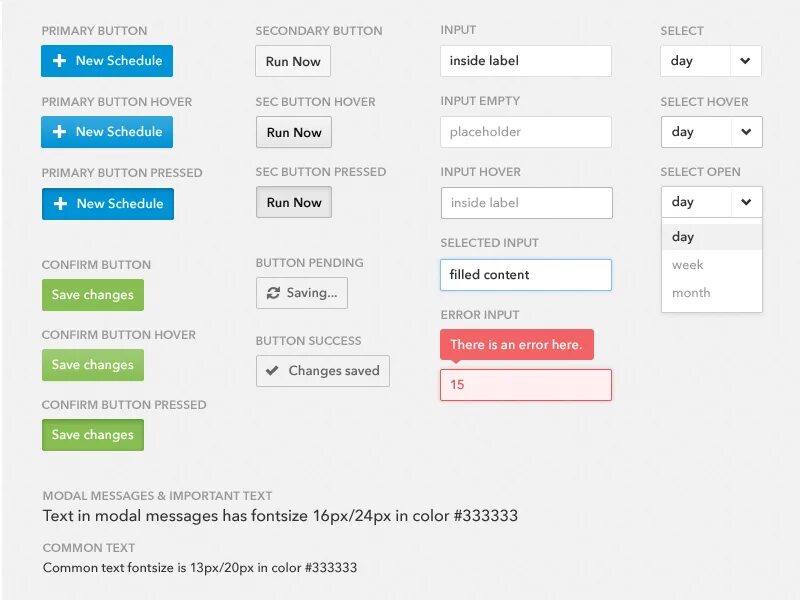Click the New Schedule button under Primary Button Pressed
800x600 pixels.
108,204
